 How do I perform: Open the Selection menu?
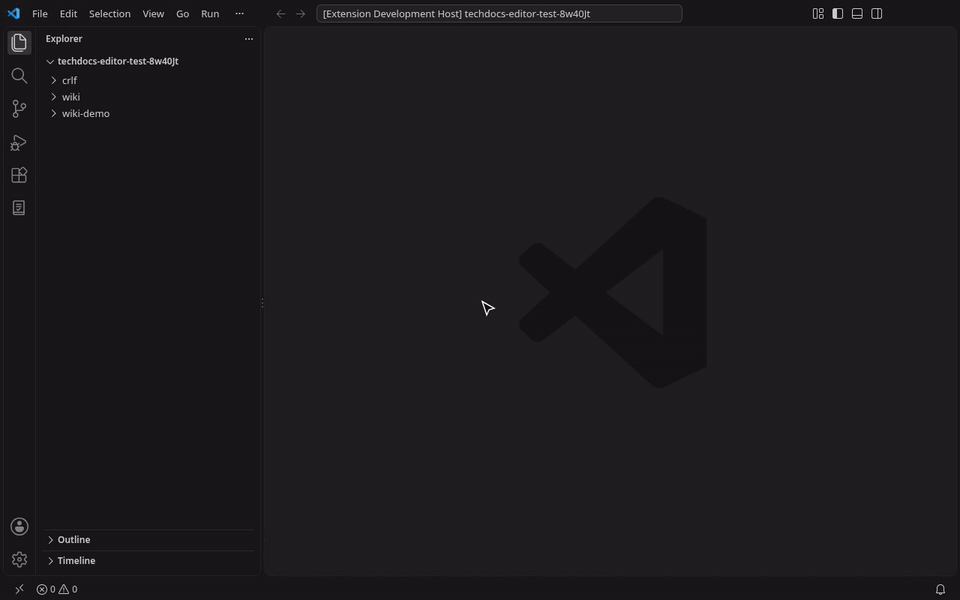[x=110, y=13]
